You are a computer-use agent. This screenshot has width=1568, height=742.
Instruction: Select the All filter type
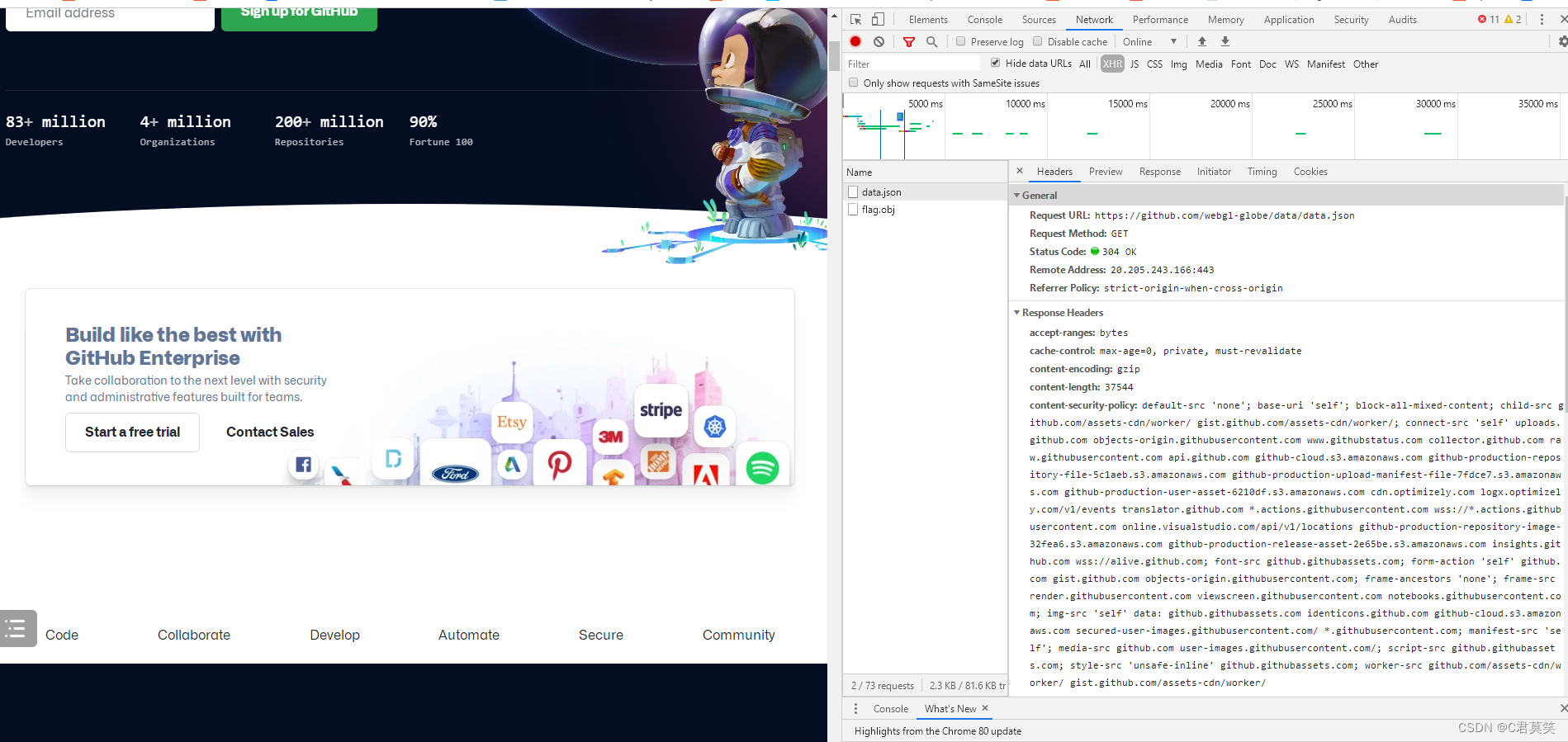click(x=1085, y=64)
